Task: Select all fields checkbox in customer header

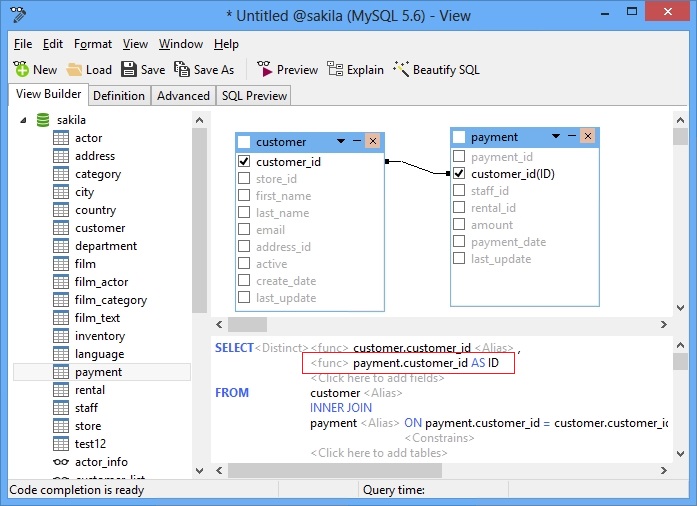Action: (x=244, y=142)
